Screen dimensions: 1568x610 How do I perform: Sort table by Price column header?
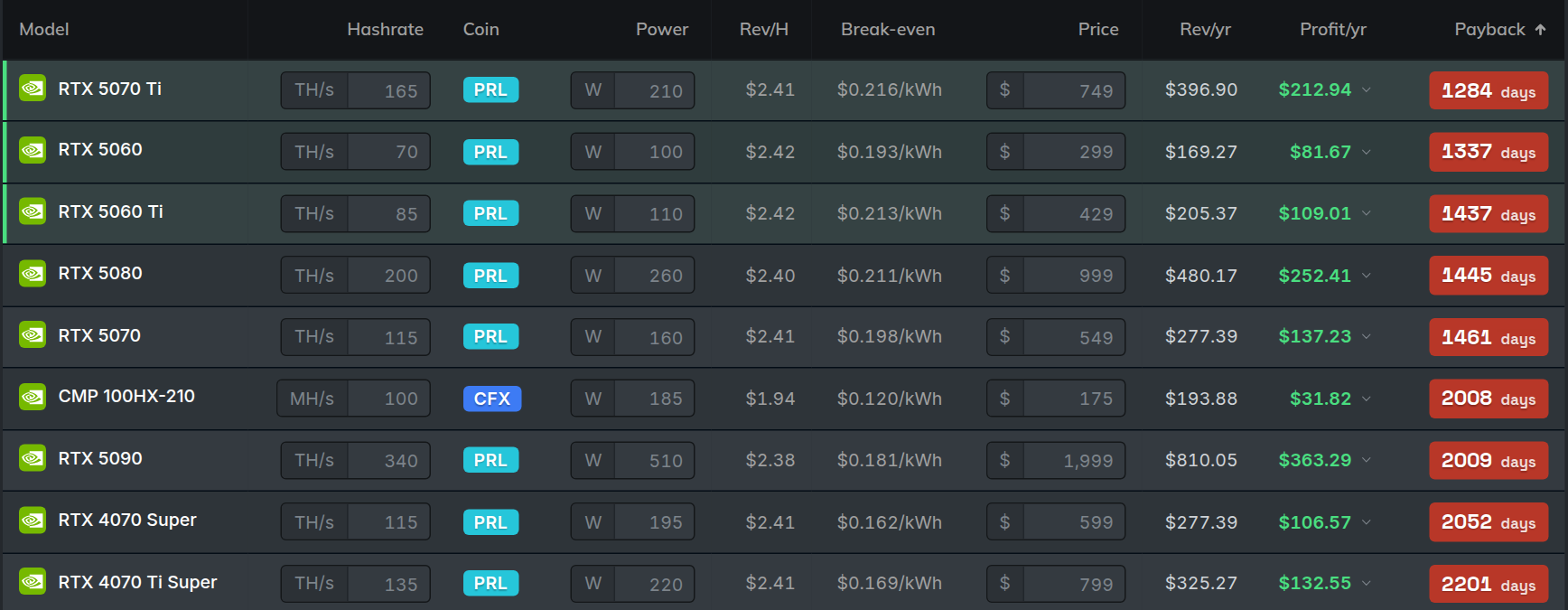click(x=1098, y=30)
